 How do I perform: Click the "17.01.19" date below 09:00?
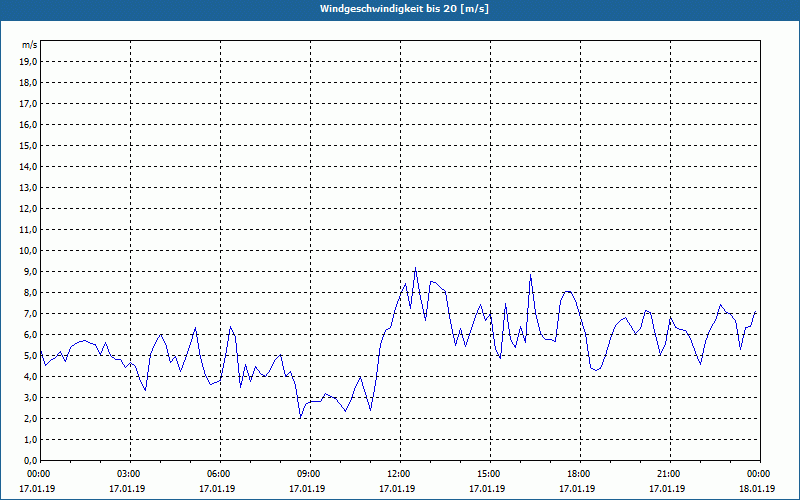click(307, 488)
